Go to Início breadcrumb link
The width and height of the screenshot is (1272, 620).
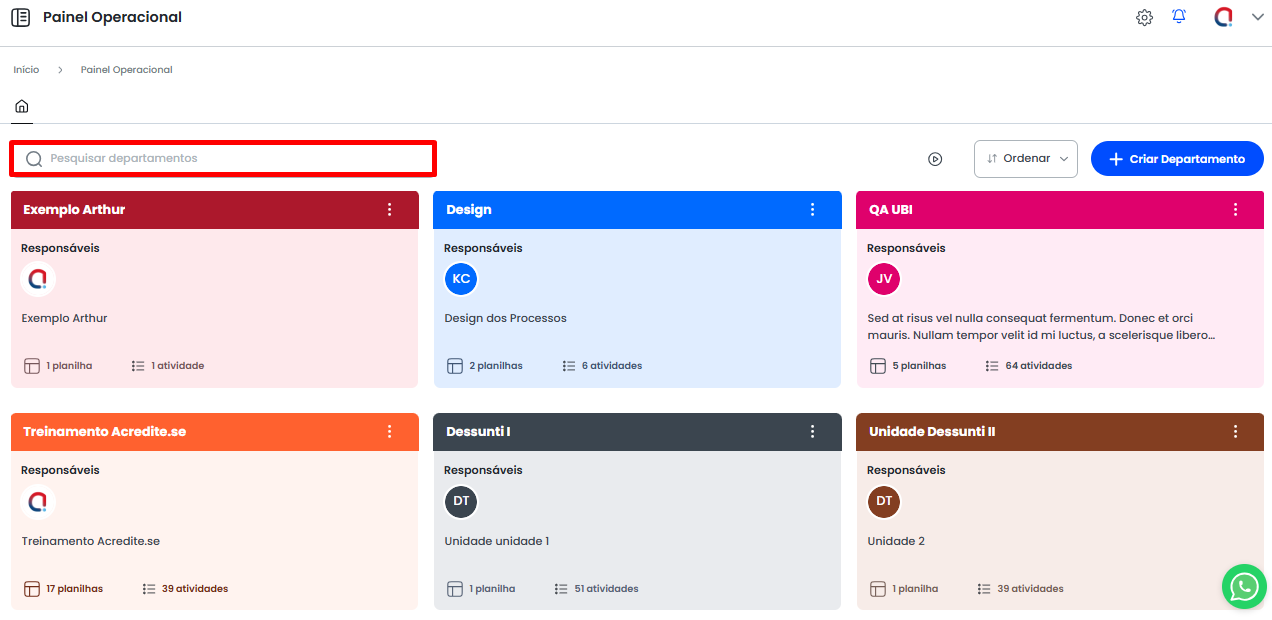26,70
